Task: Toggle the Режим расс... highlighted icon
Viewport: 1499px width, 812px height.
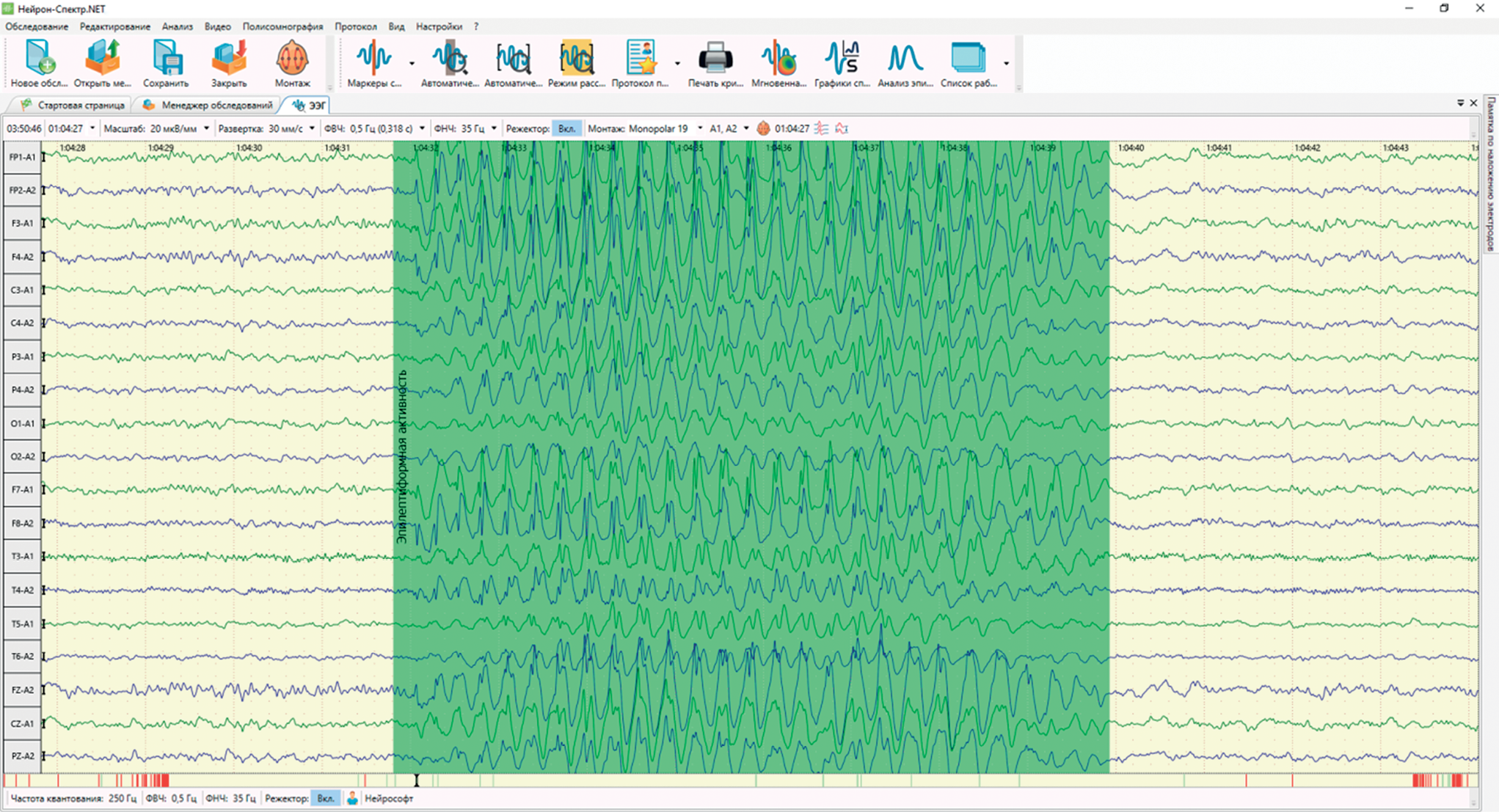Action: point(576,58)
